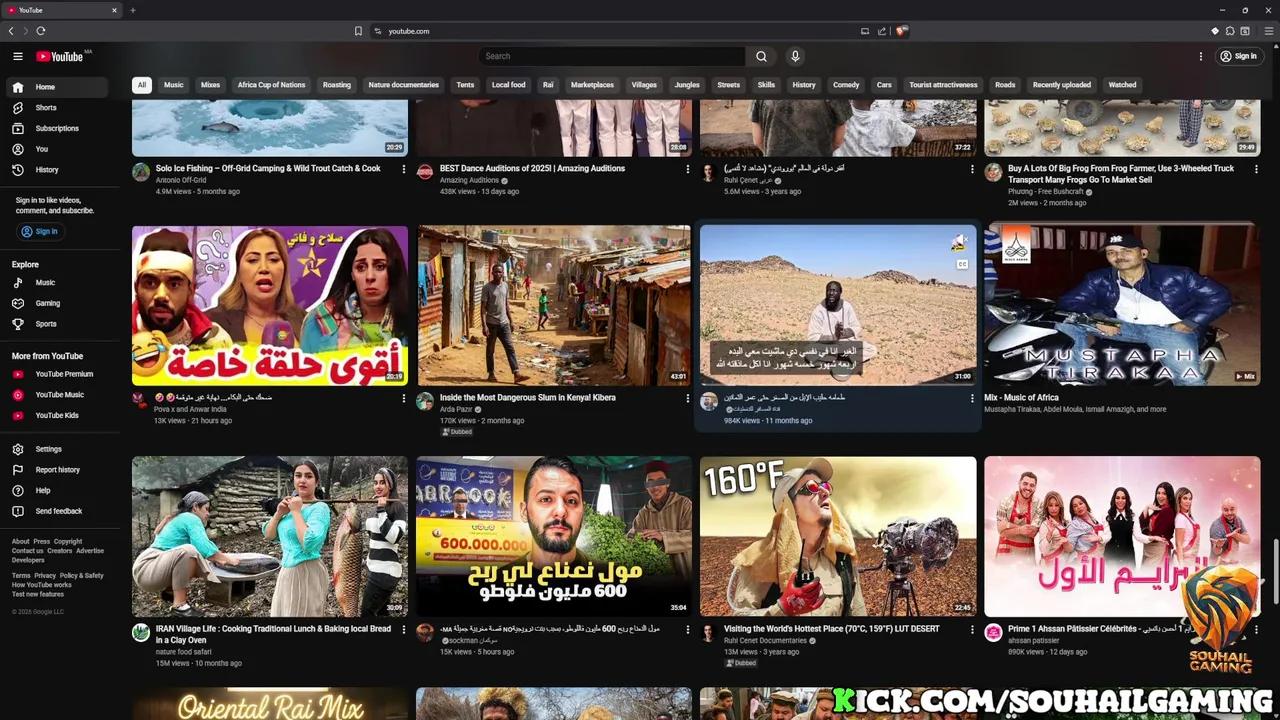Viewport: 1280px width, 720px height.
Task: Start voice search with microphone icon
Action: pyautogui.click(x=795, y=56)
